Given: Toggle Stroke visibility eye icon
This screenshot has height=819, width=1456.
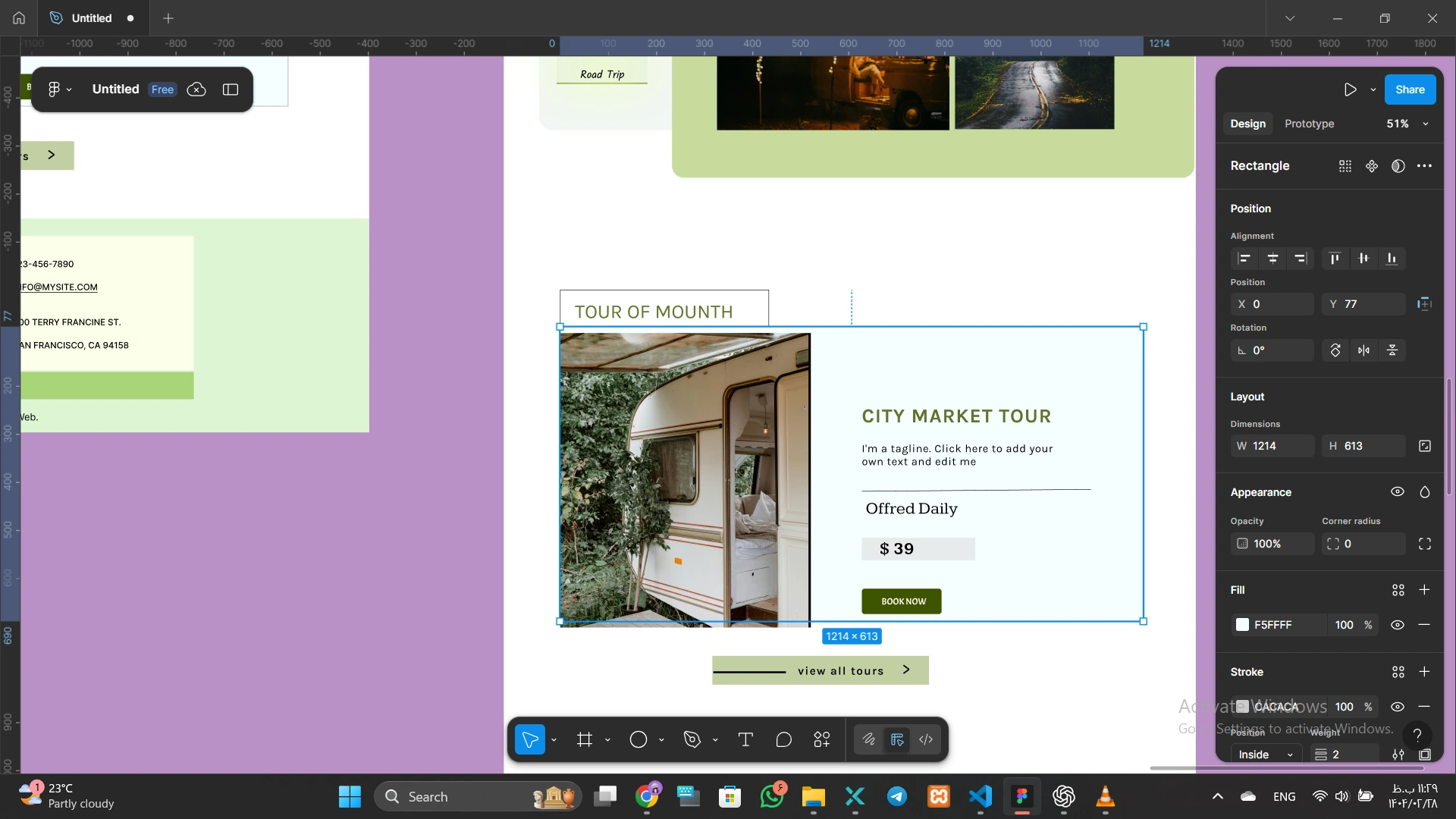Looking at the screenshot, I should (x=1398, y=707).
